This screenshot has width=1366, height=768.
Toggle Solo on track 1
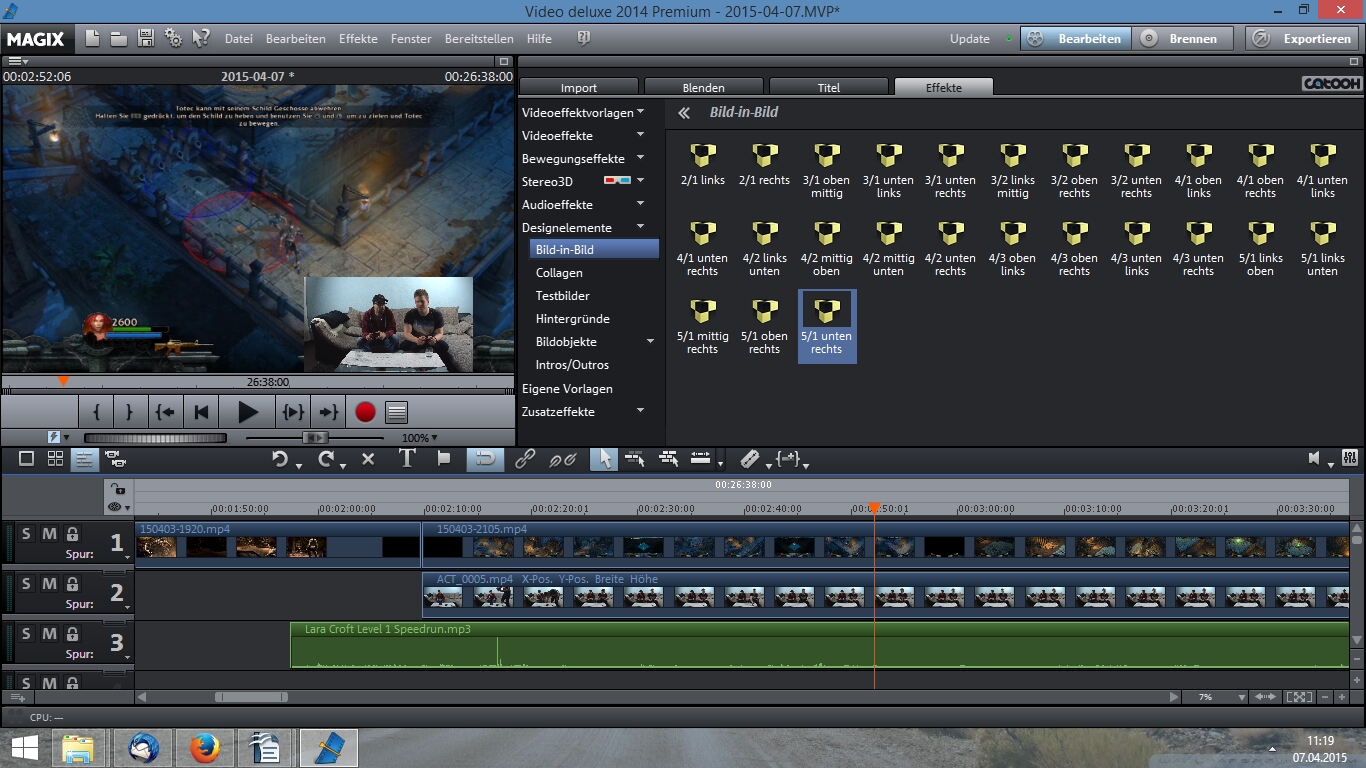(26, 534)
